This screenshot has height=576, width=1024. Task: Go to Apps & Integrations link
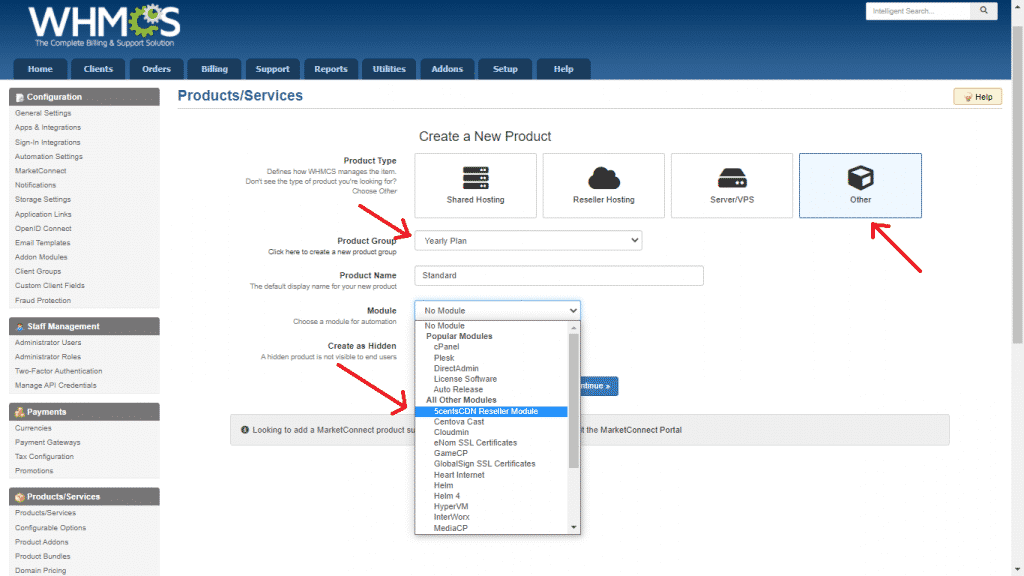point(48,127)
